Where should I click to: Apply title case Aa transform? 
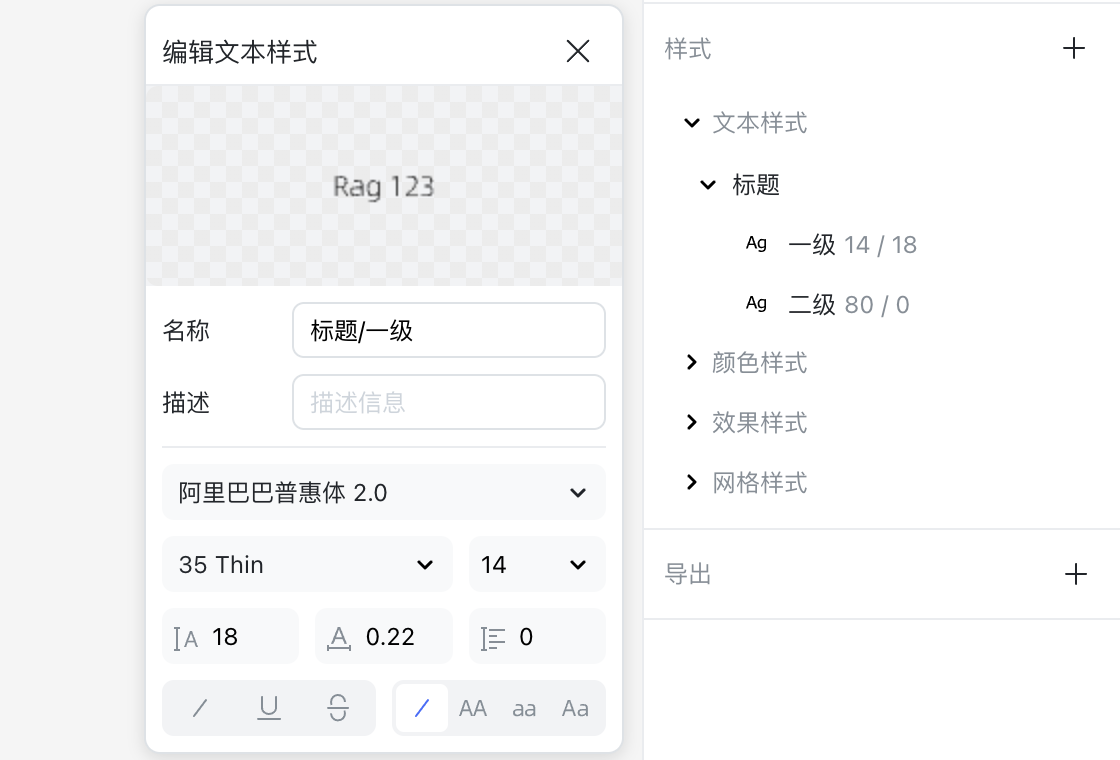point(575,708)
